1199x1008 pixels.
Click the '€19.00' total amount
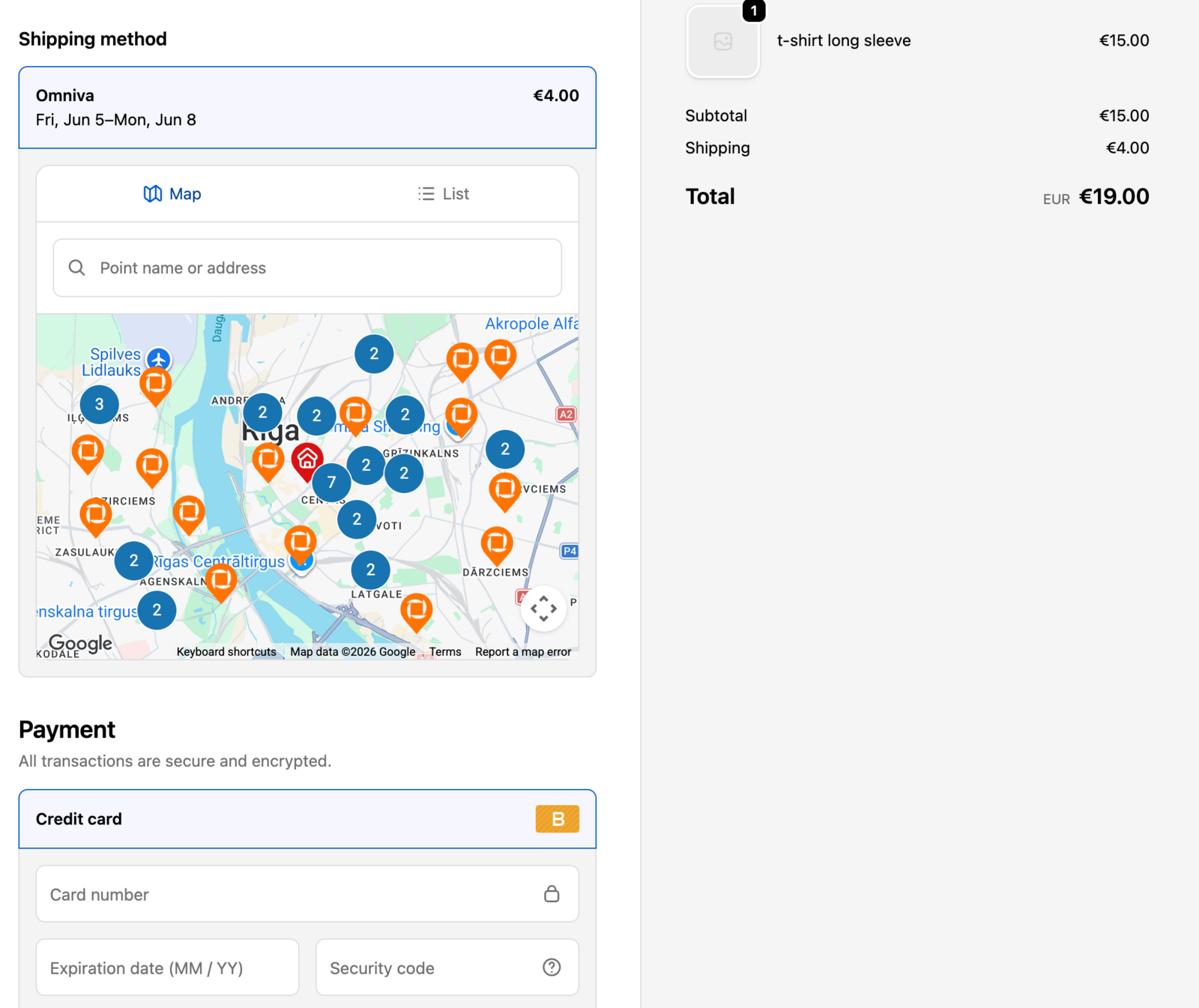[x=1114, y=196]
